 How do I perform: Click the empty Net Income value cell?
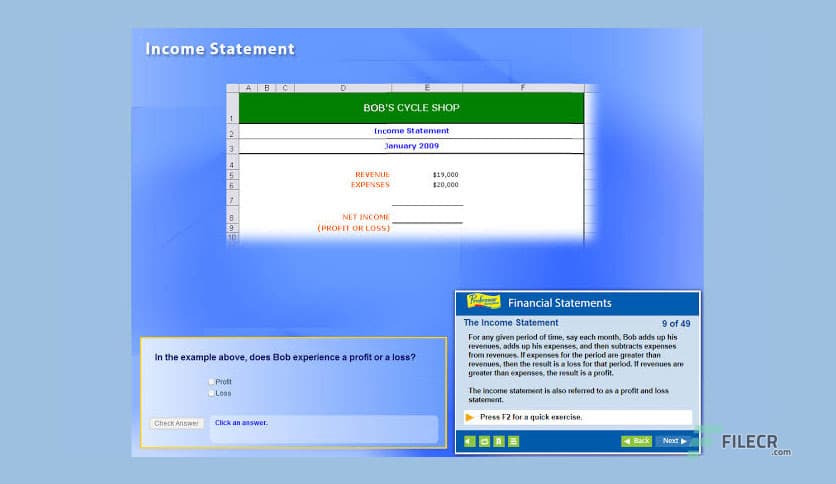pyautogui.click(x=427, y=215)
